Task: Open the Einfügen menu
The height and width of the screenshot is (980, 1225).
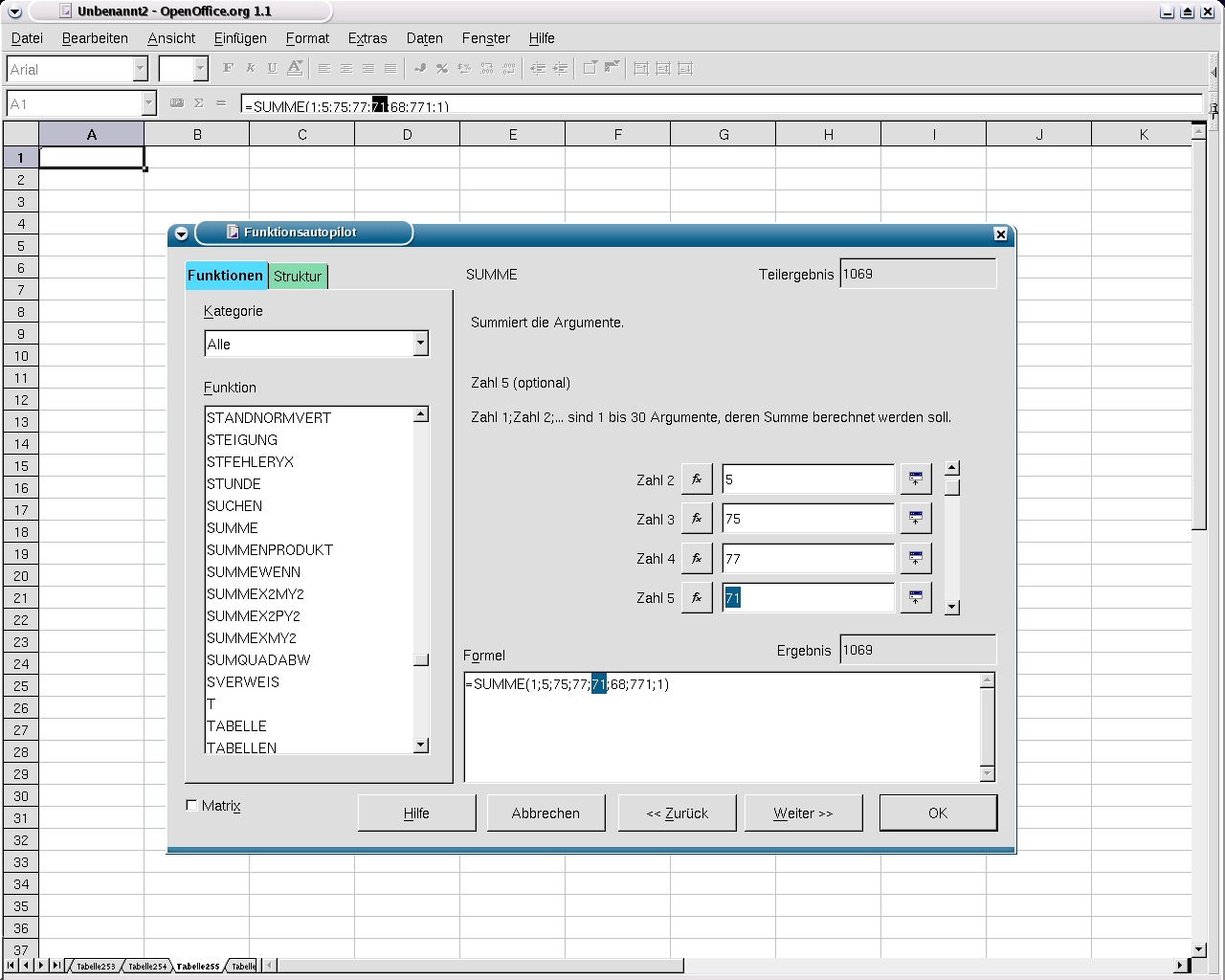Action: pos(240,38)
